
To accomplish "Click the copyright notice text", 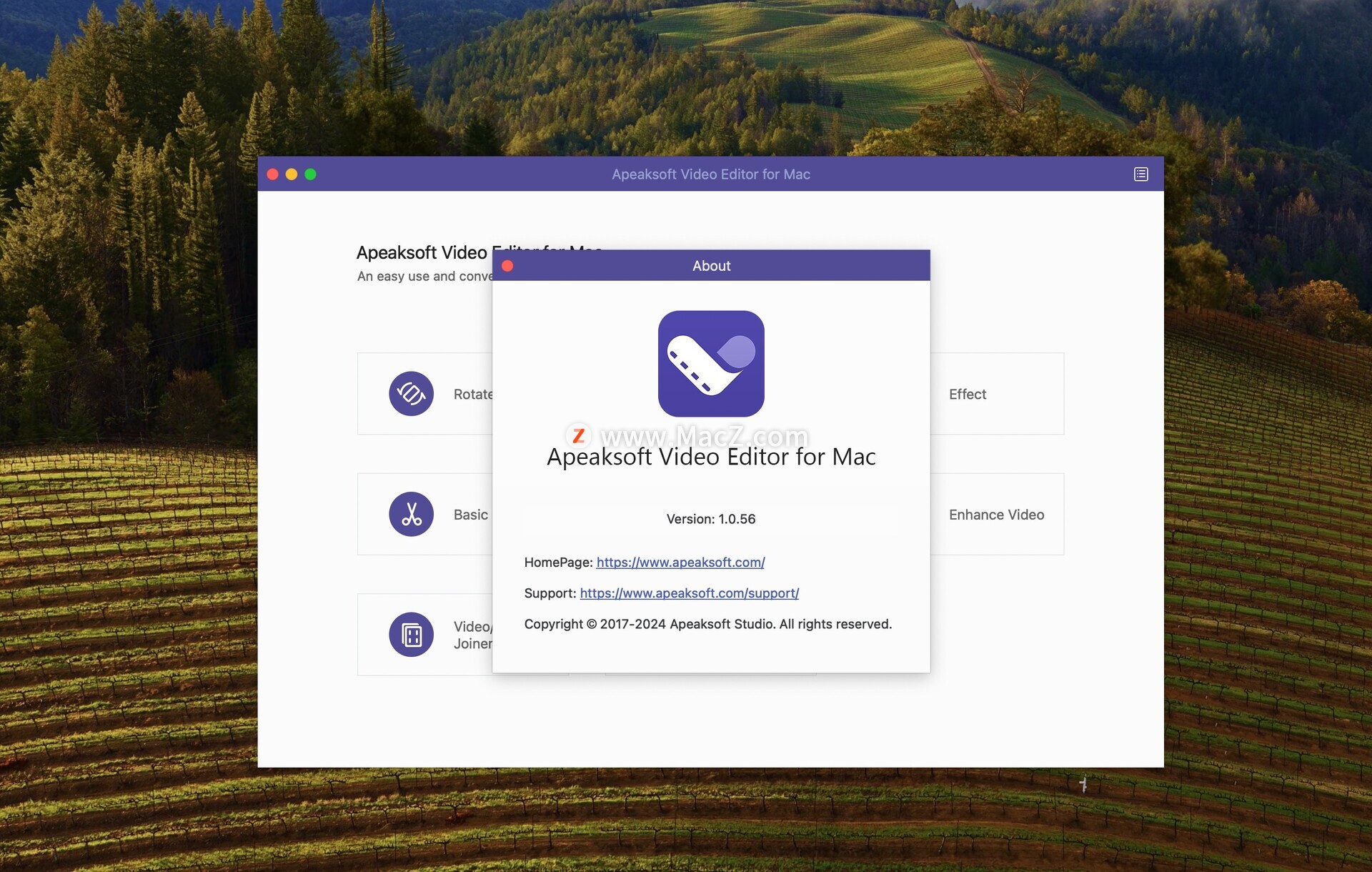I will click(707, 624).
